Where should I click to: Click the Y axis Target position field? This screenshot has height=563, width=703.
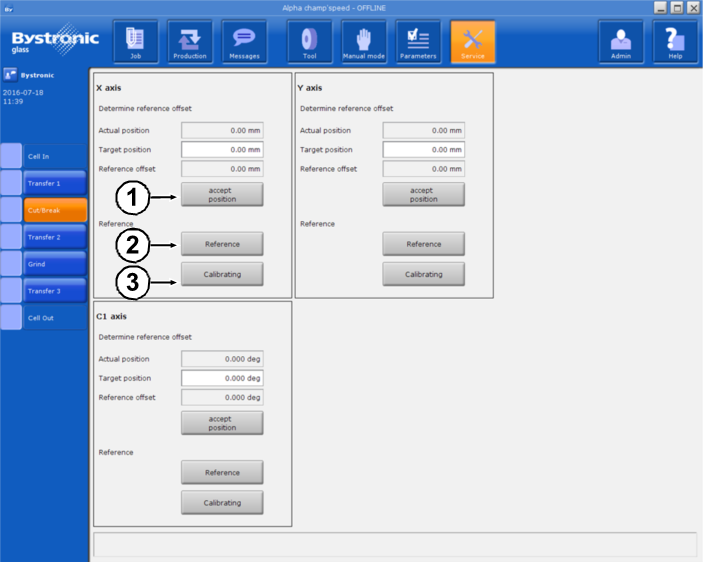423,150
